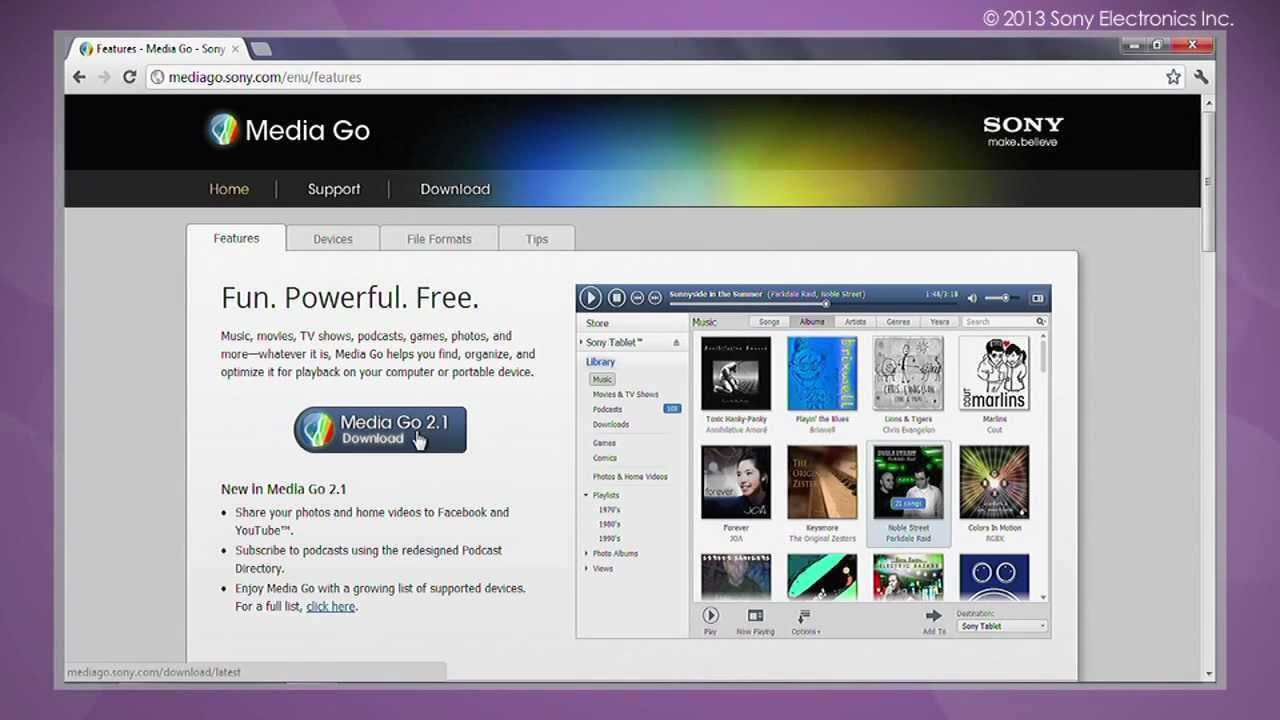Click Store in preview sidebar
The height and width of the screenshot is (720, 1280).
coord(597,323)
